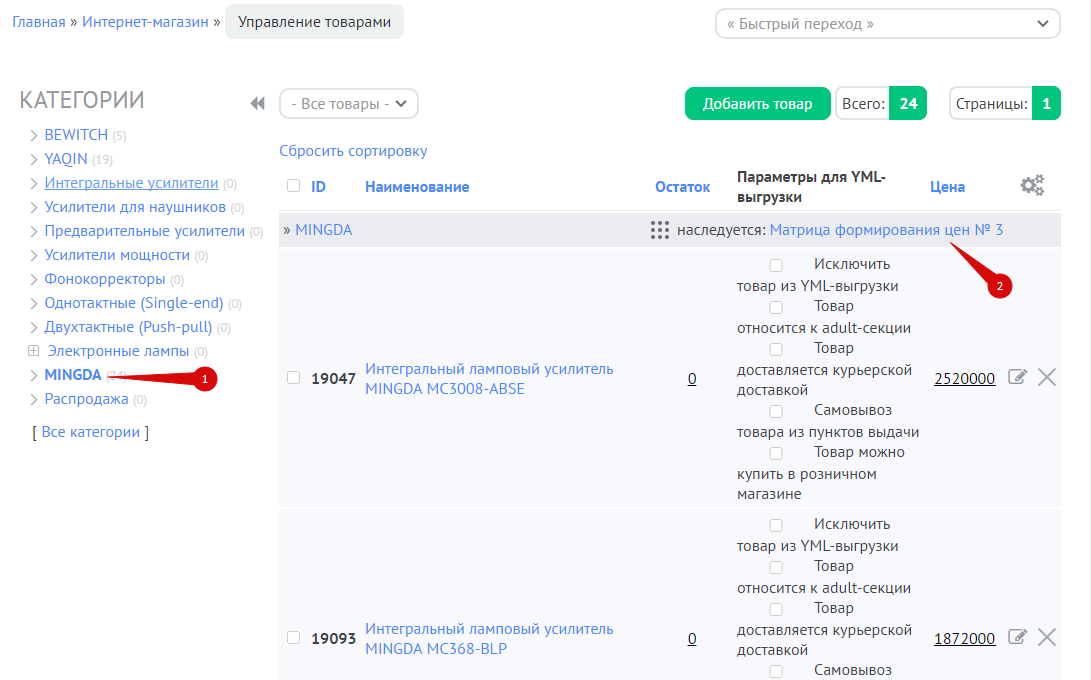
Task: Delete product 19047 with X icon
Action: tap(1047, 377)
